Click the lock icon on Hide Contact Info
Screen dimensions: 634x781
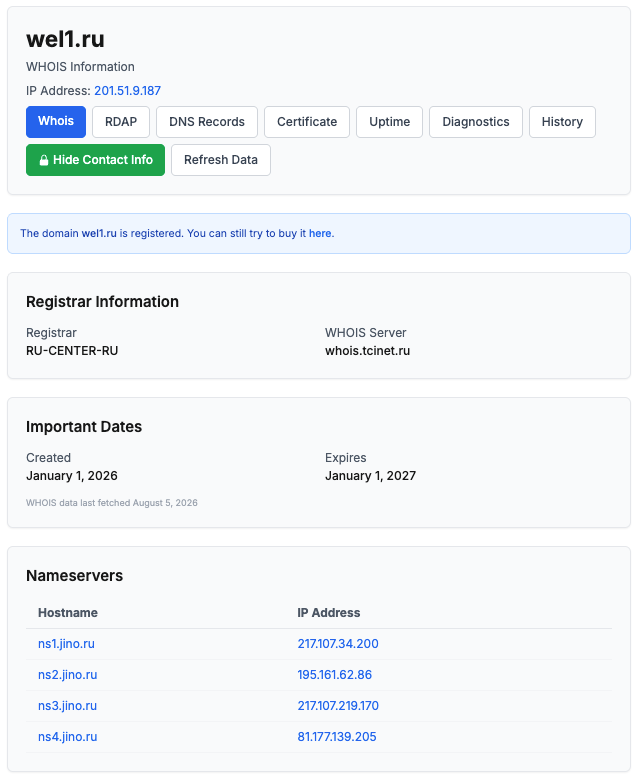(x=44, y=160)
